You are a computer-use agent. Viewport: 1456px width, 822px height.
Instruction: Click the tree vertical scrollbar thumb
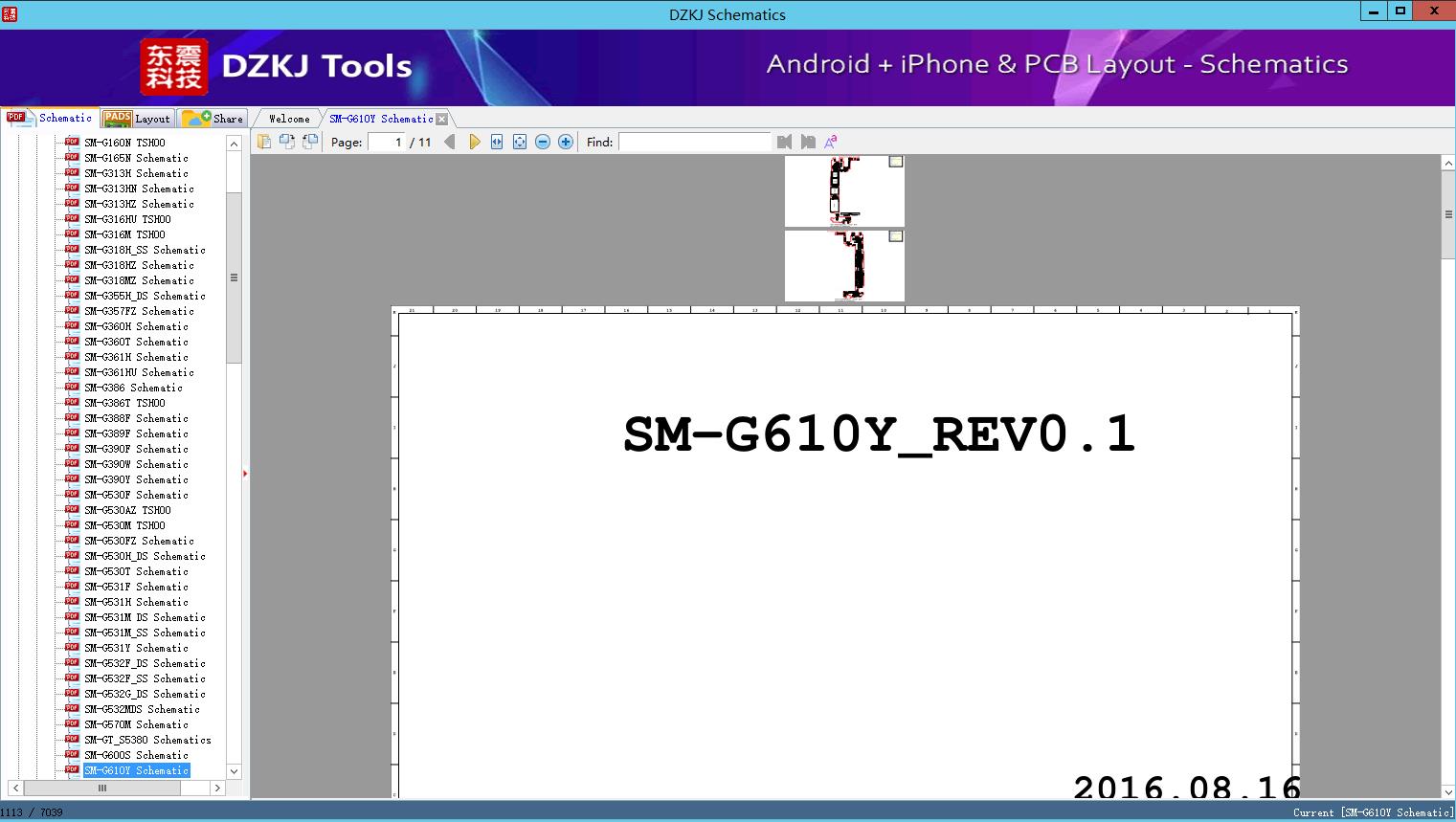click(234, 278)
